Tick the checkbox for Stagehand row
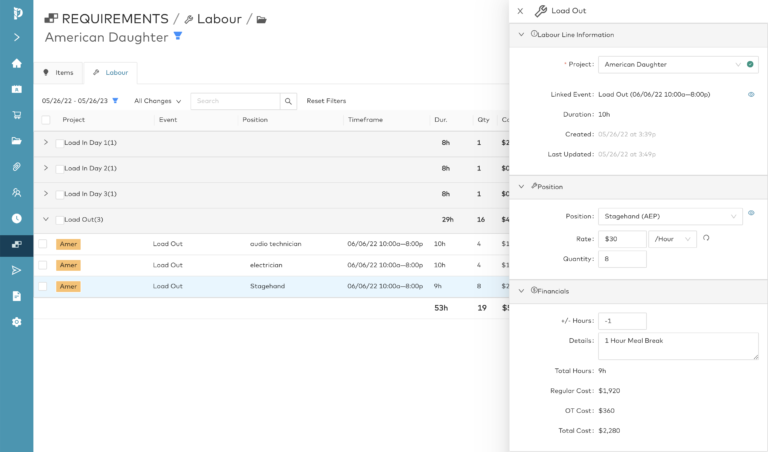Screen dimensions: 768x452 click(x=43, y=286)
